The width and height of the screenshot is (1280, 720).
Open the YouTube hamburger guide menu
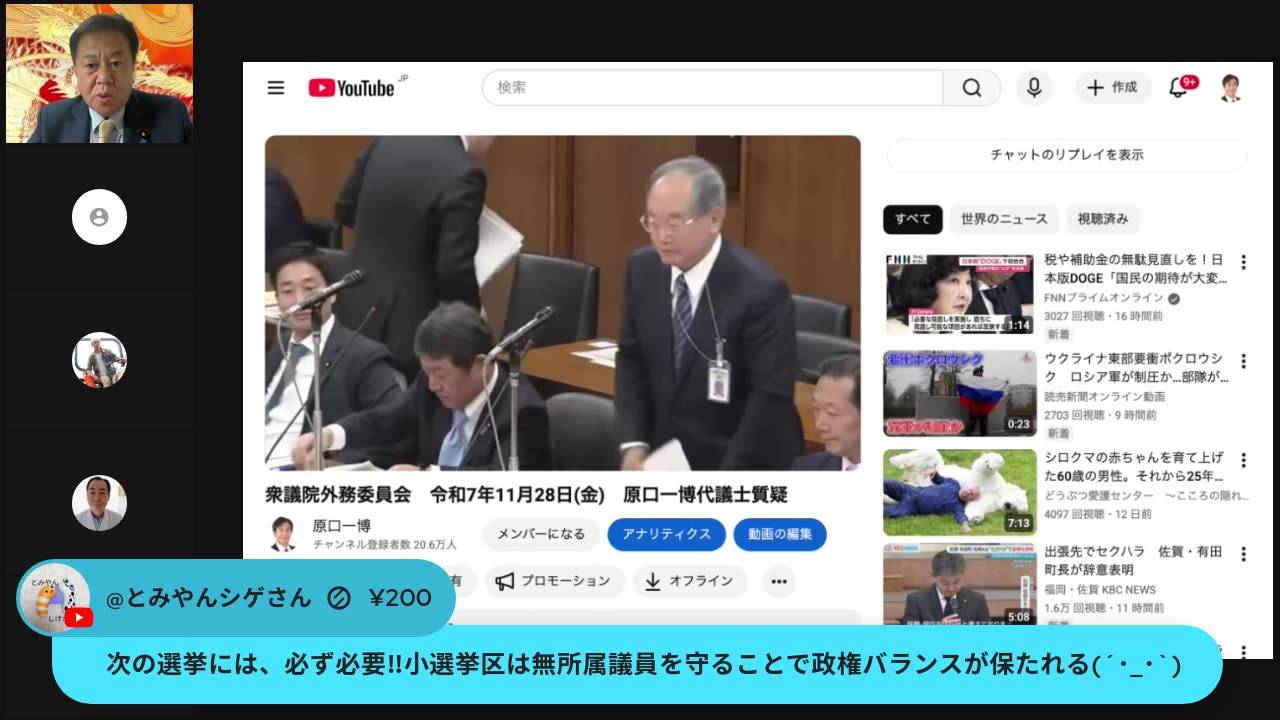[x=276, y=88]
